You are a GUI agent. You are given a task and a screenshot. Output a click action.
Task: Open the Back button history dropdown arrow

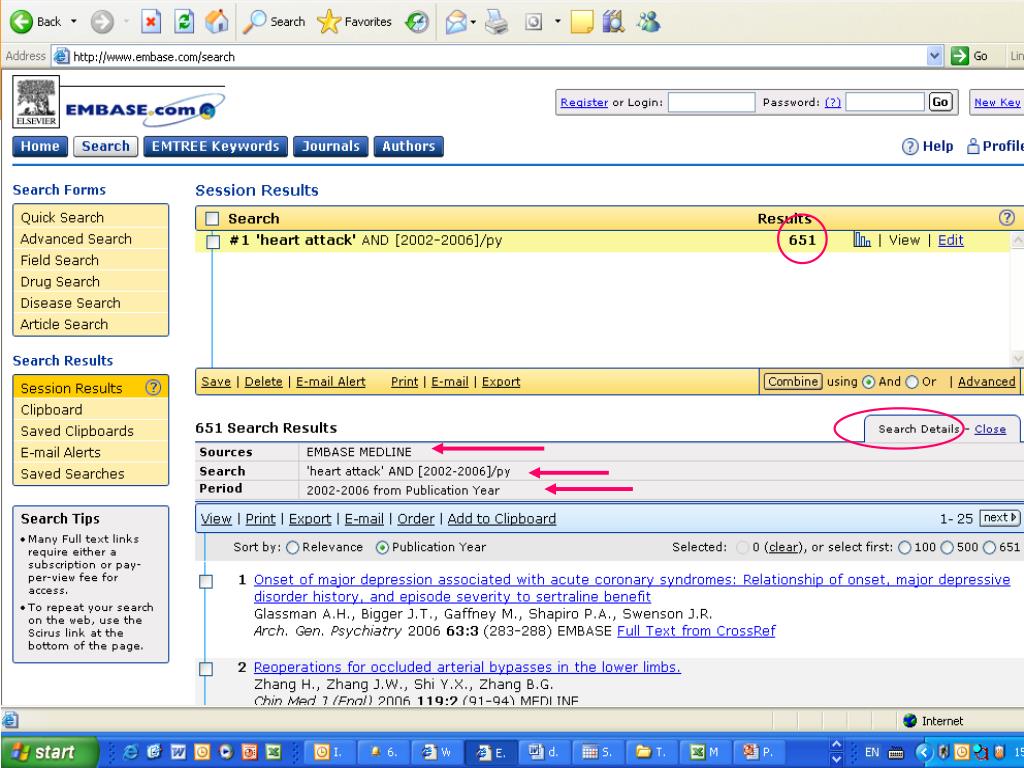click(x=74, y=22)
